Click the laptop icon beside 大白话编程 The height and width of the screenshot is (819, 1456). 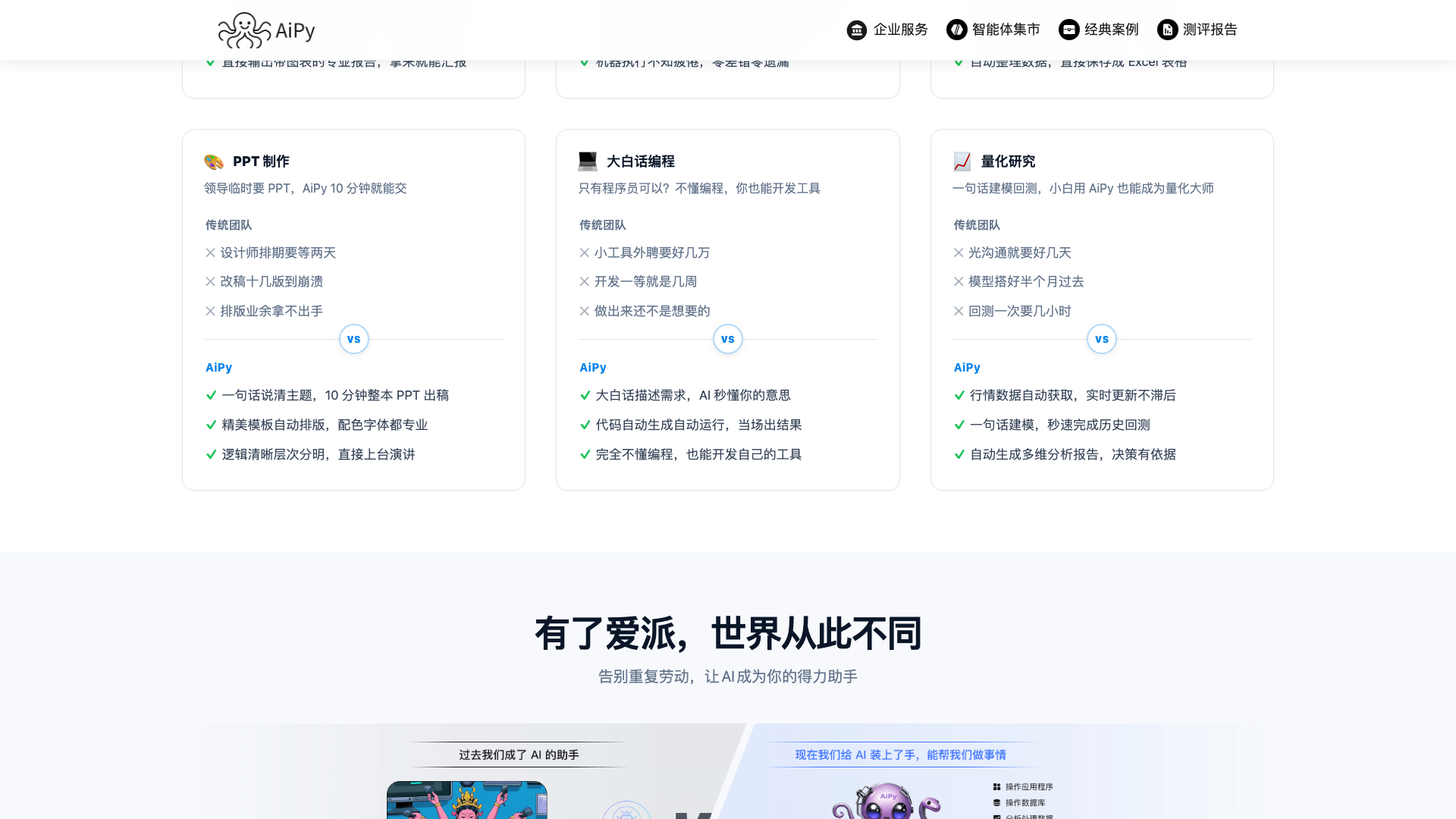point(588,162)
